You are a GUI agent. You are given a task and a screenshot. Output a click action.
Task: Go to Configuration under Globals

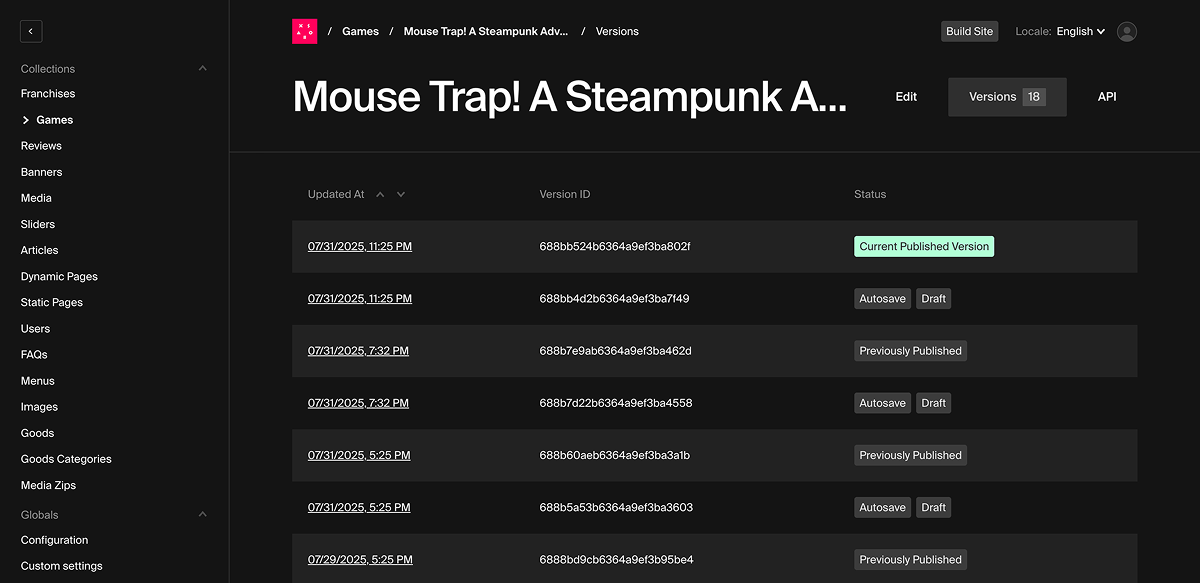(x=54, y=540)
